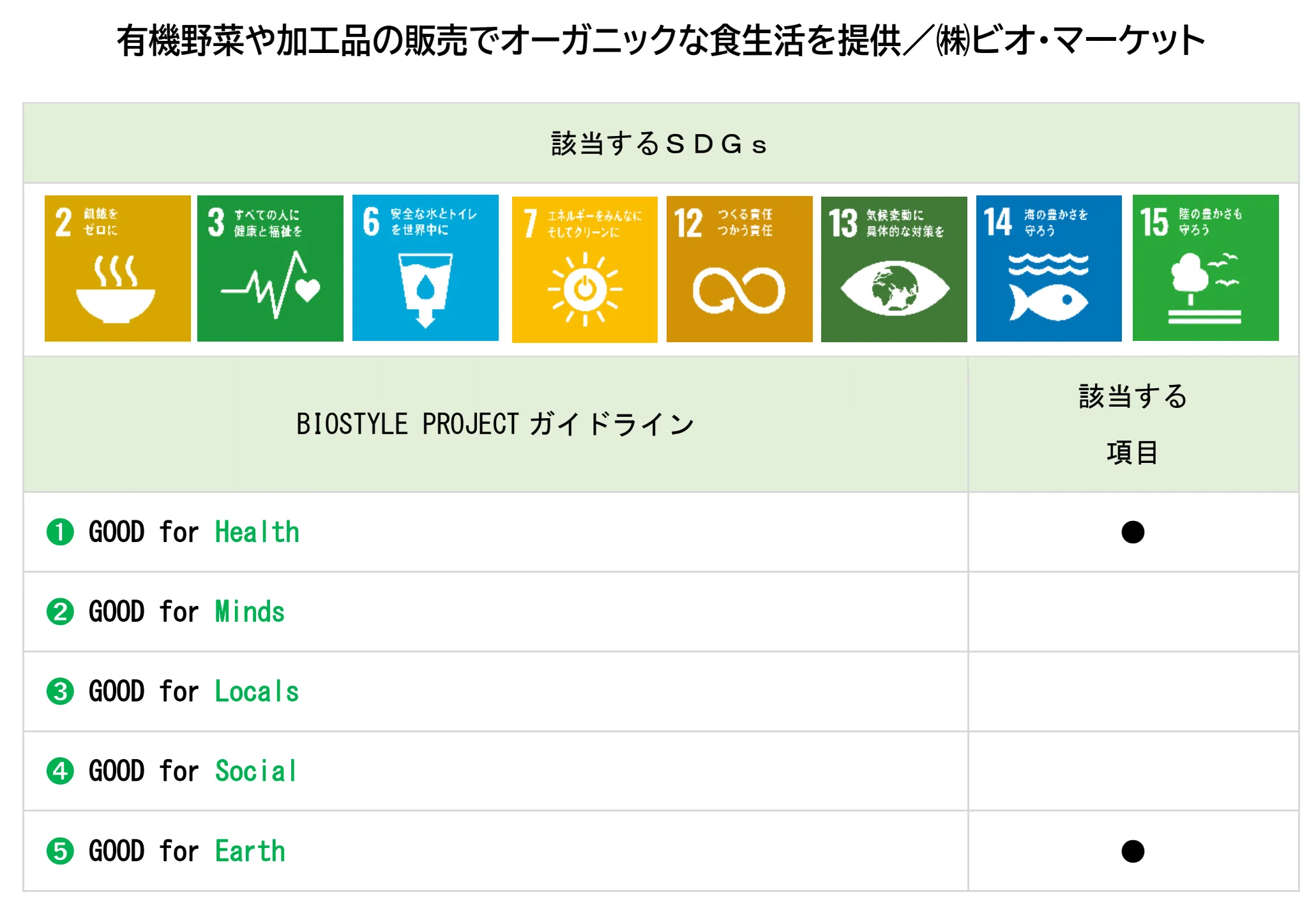This screenshot has width=1316, height=913.
Task: Click the SDG 14 life below water icon
Action: 1048,268
